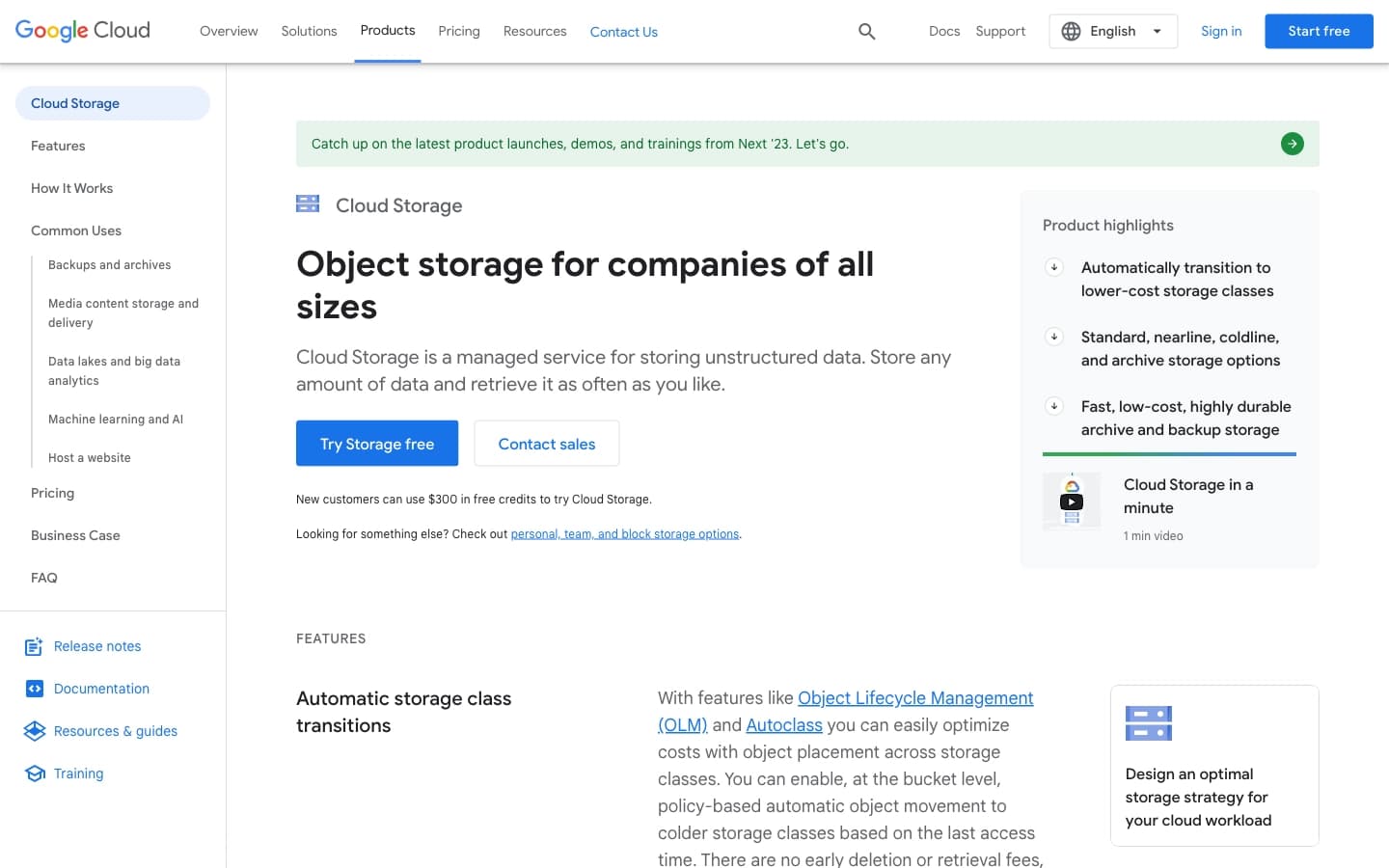Click the Sign in link
Image resolution: width=1389 pixels, height=868 pixels.
pyautogui.click(x=1221, y=31)
